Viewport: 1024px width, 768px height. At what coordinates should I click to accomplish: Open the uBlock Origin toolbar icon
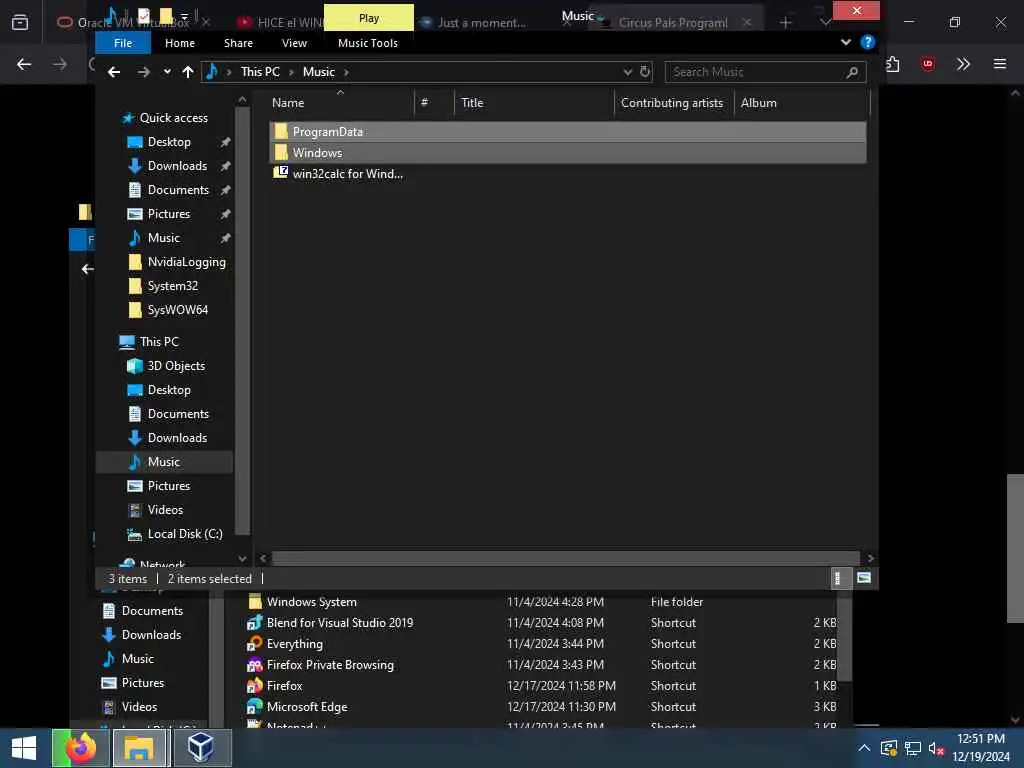click(x=927, y=64)
